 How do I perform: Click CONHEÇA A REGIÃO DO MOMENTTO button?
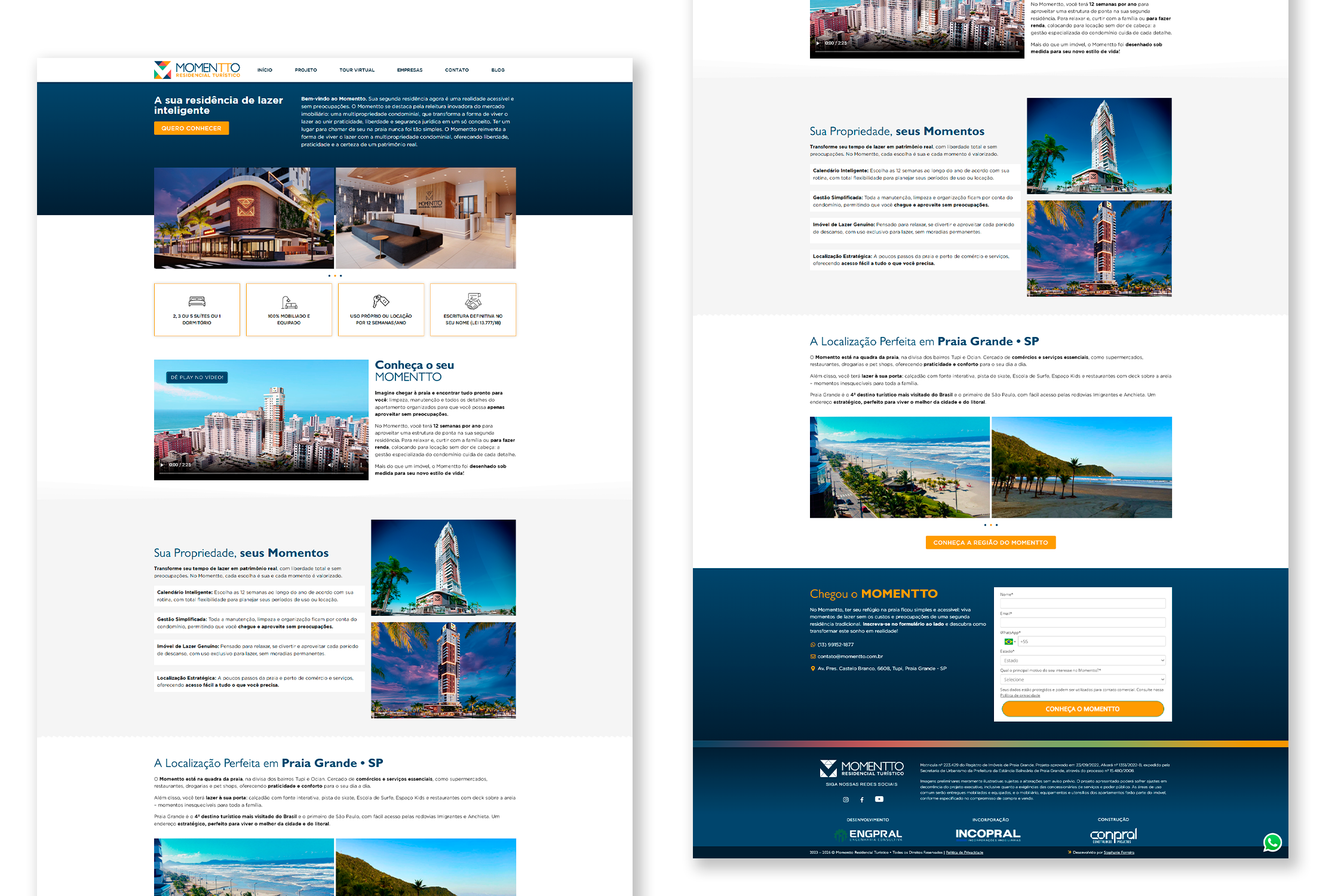point(990,542)
